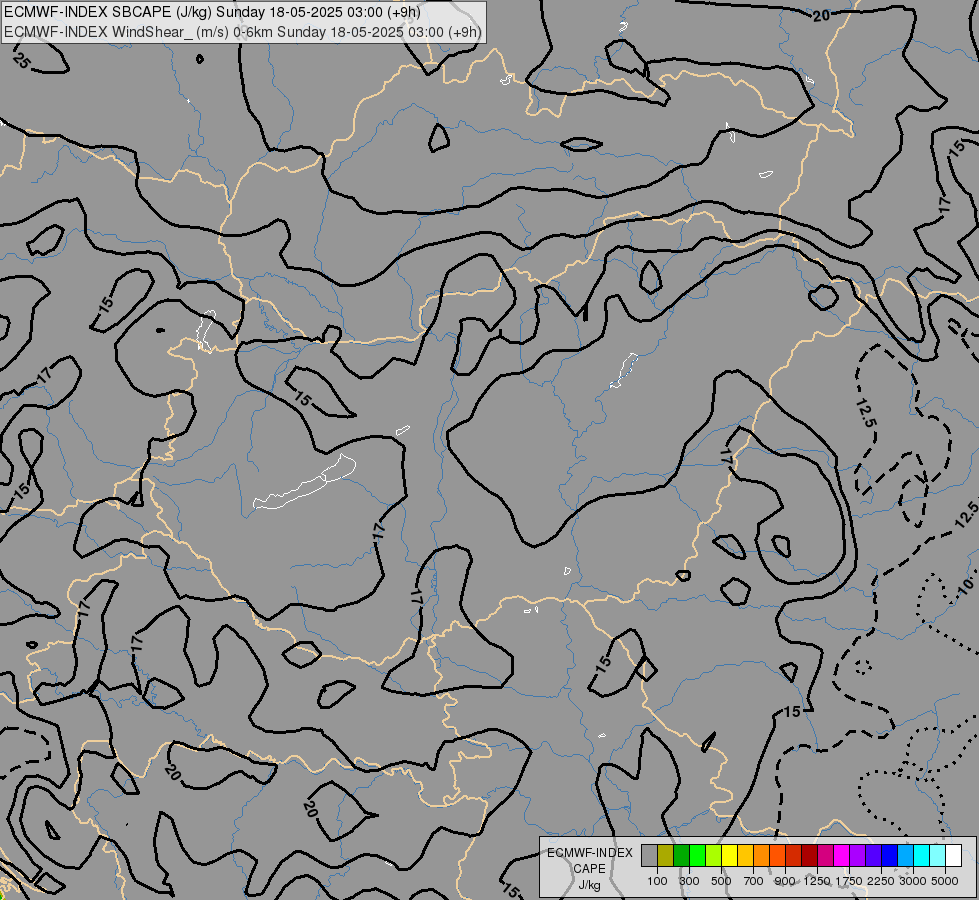Viewport: 979px width, 900px height.
Task: Click the legend value '900'
Action: [785, 881]
